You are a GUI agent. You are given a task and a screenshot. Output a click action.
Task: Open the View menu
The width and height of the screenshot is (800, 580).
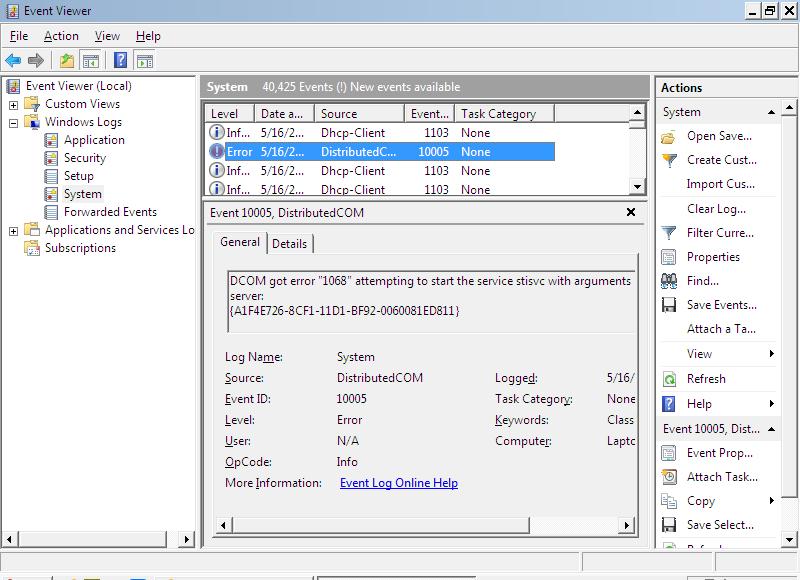(107, 36)
